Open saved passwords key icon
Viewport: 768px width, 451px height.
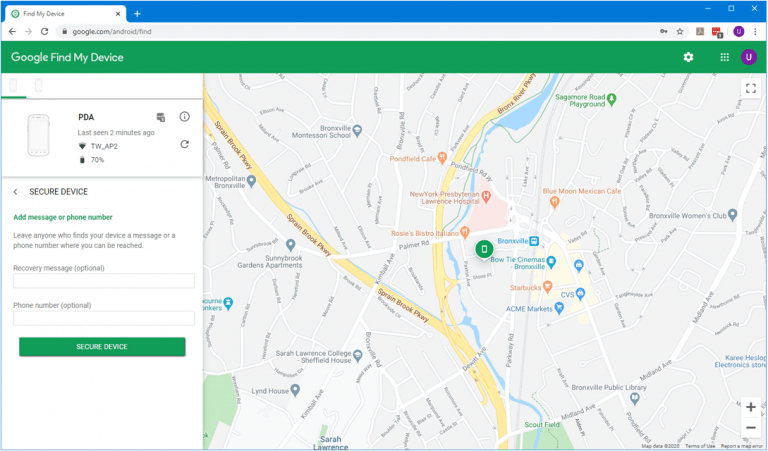[664, 31]
